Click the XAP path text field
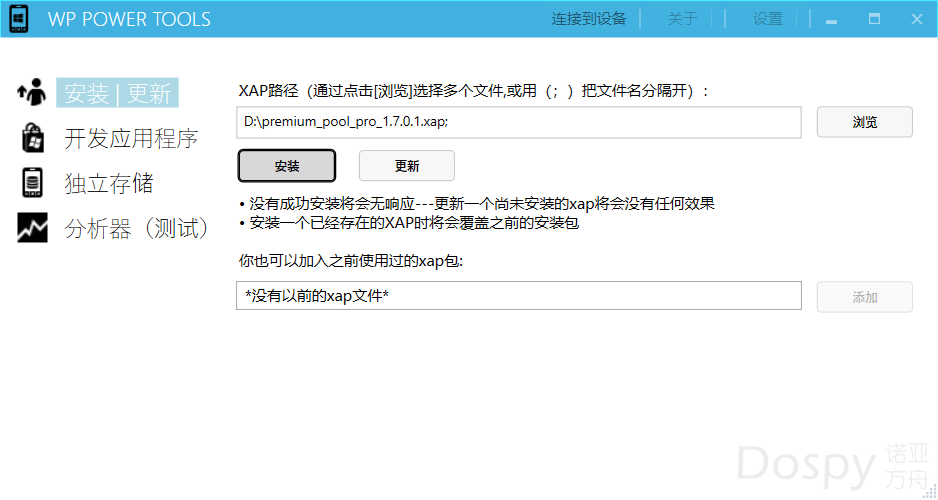Viewport: 938px width, 500px height. click(x=518, y=122)
